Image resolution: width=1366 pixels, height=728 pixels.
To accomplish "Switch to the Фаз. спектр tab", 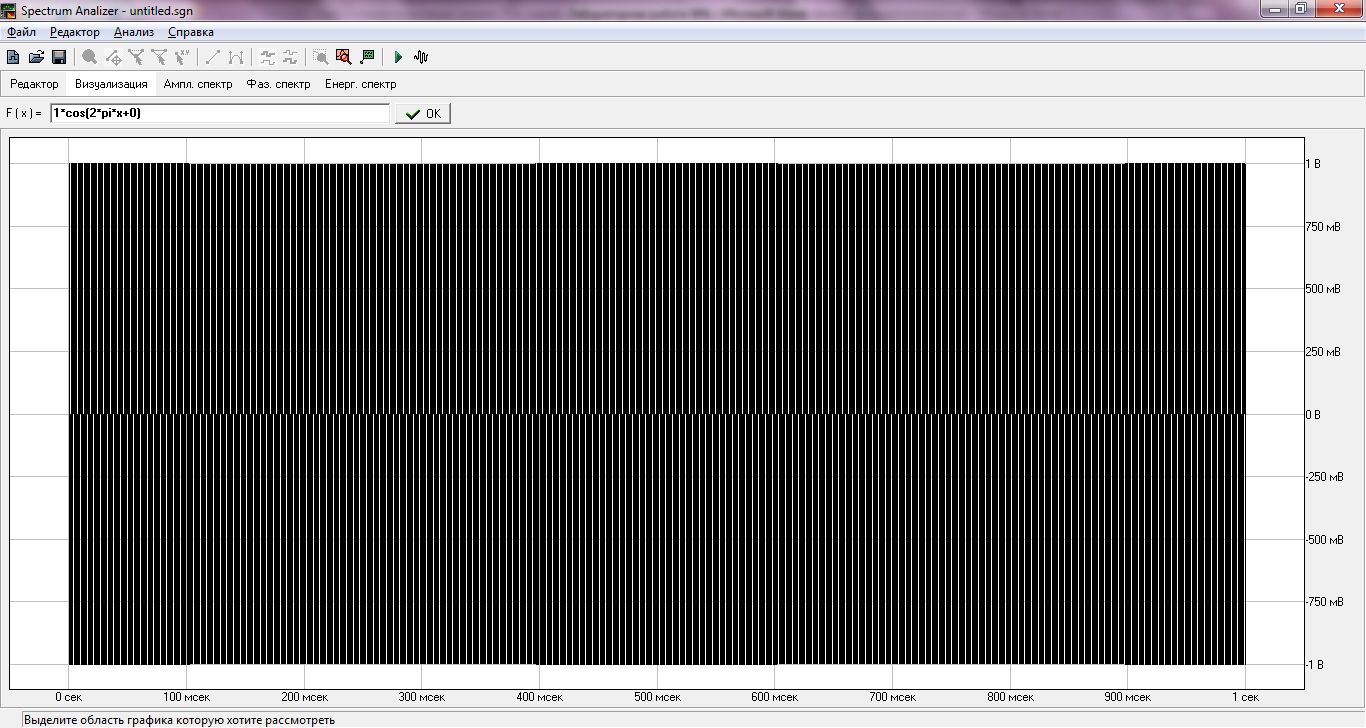I will coord(279,84).
